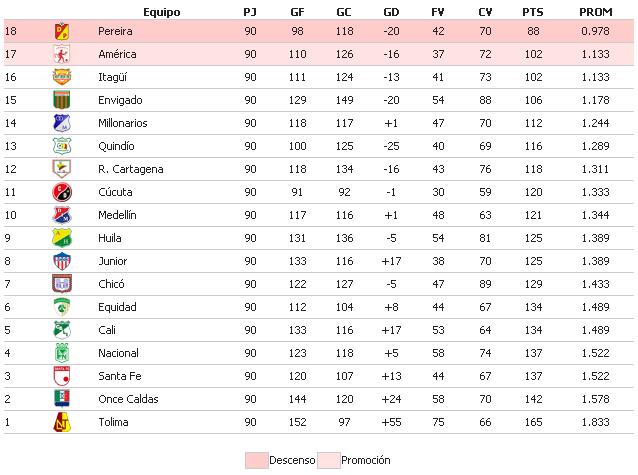Screen dimensions: 638x475
Task: Click the Descenso legend color swatch
Action: click(256, 459)
